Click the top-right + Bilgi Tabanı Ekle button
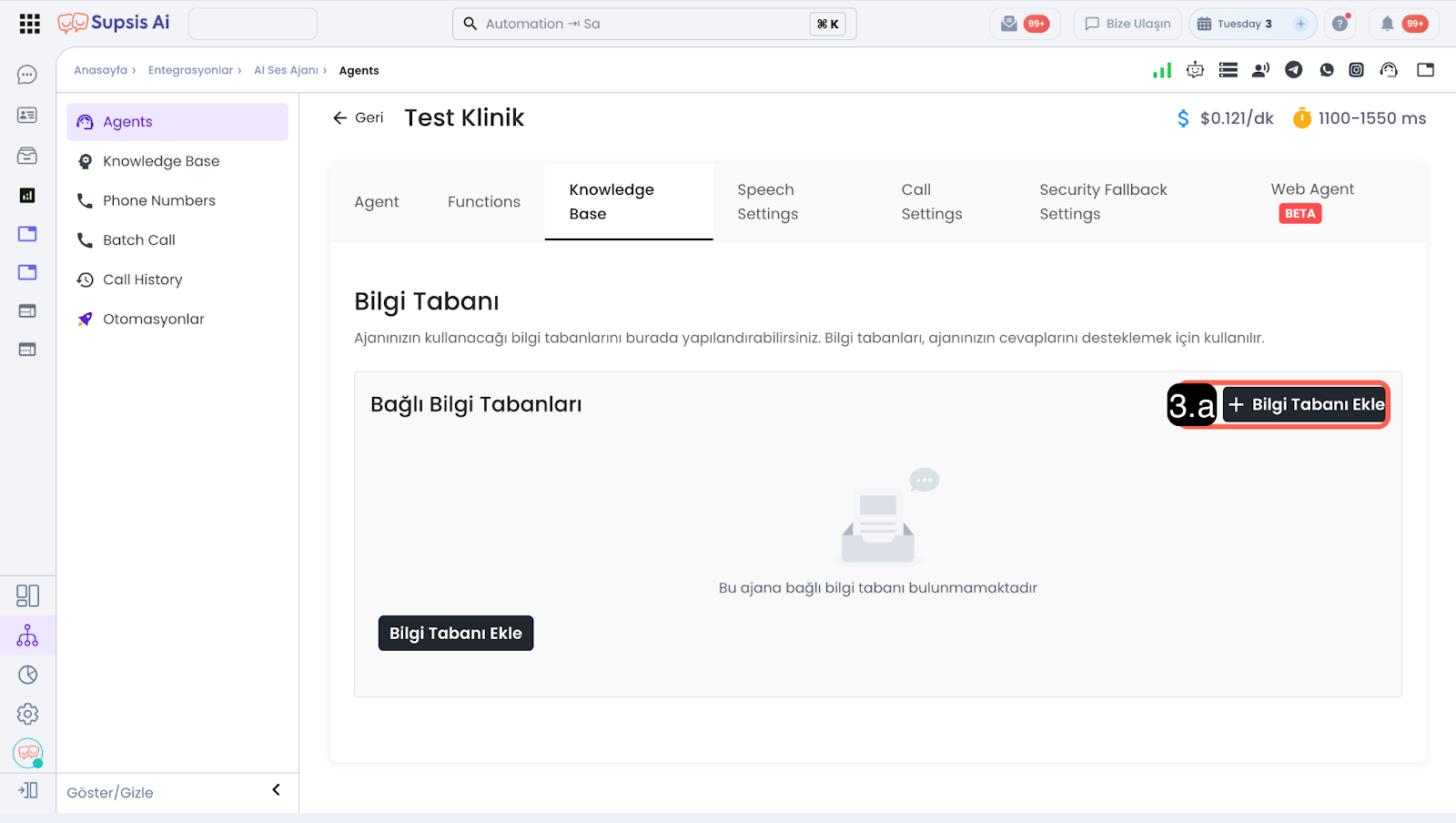 1305,404
